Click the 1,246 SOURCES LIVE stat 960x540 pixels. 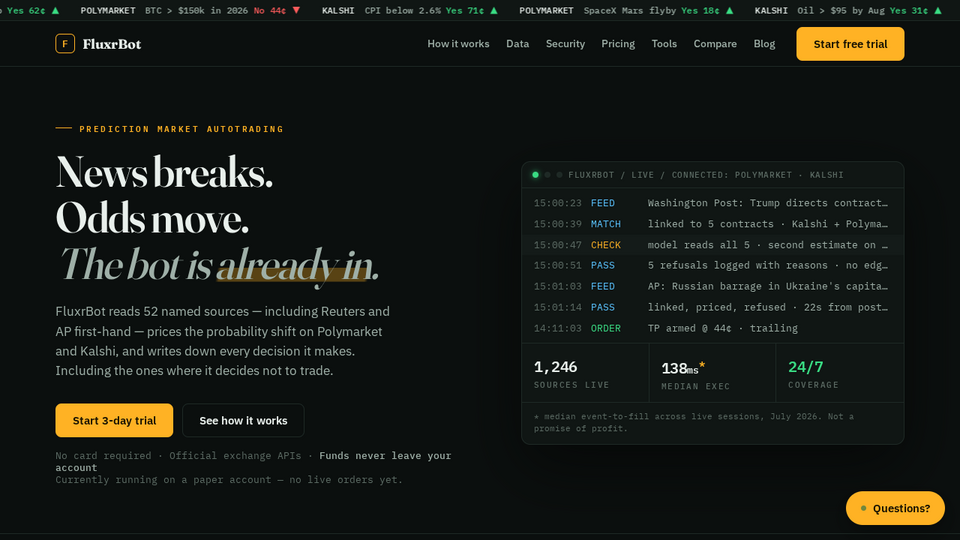point(585,373)
